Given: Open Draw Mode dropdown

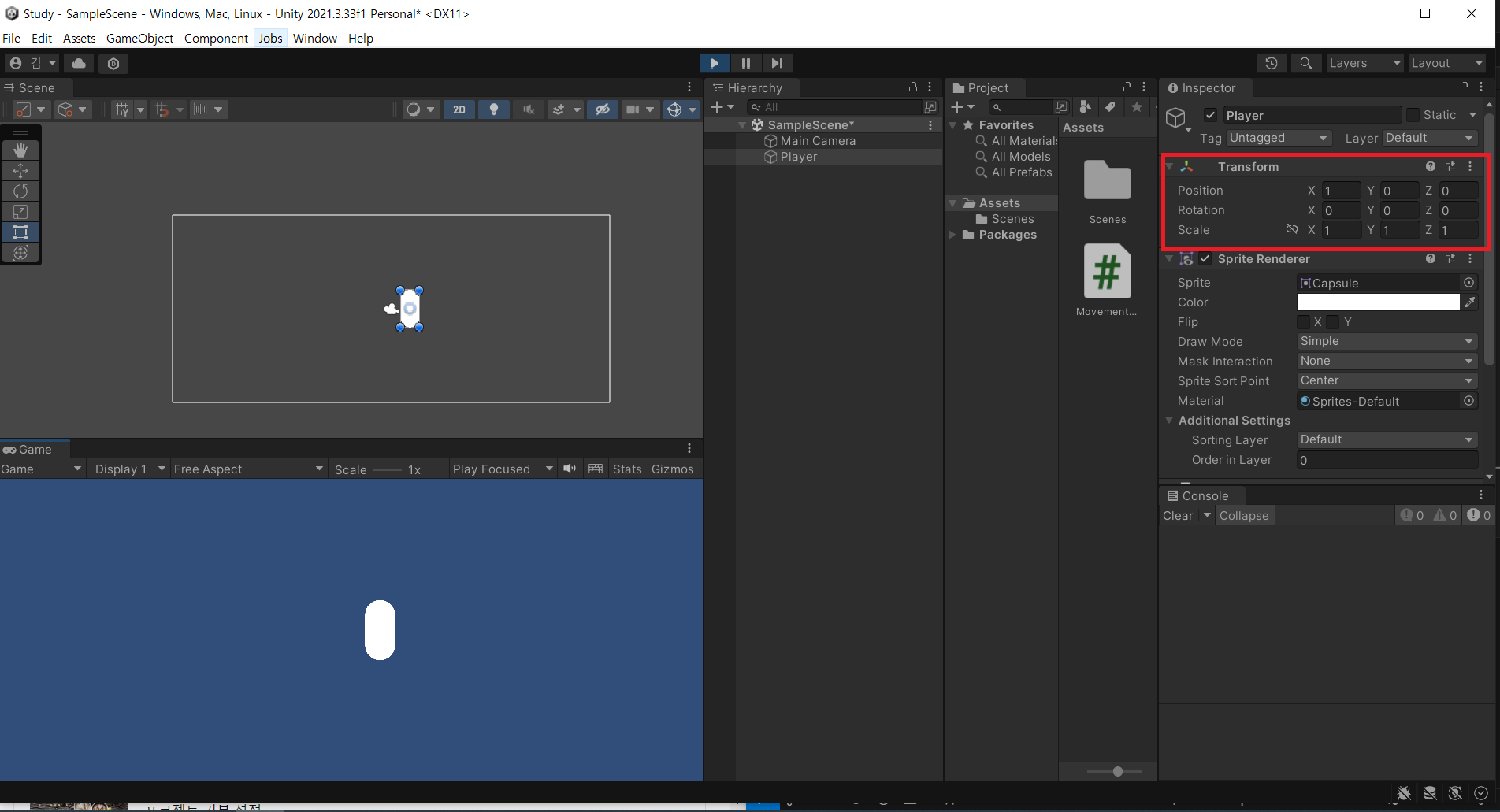Looking at the screenshot, I should click(x=1387, y=341).
